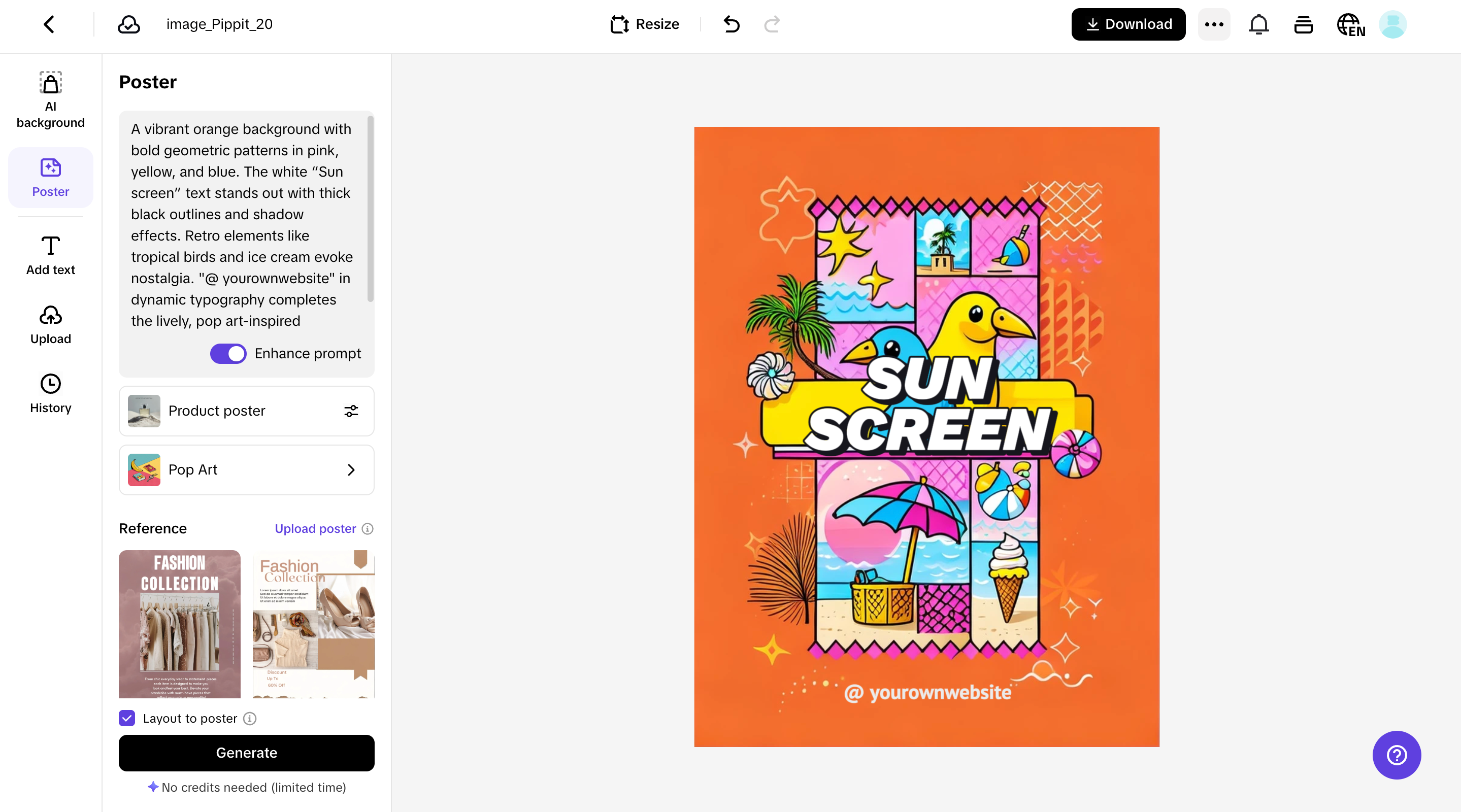Select the Fashion Collection reference thumbnail

tap(179, 624)
